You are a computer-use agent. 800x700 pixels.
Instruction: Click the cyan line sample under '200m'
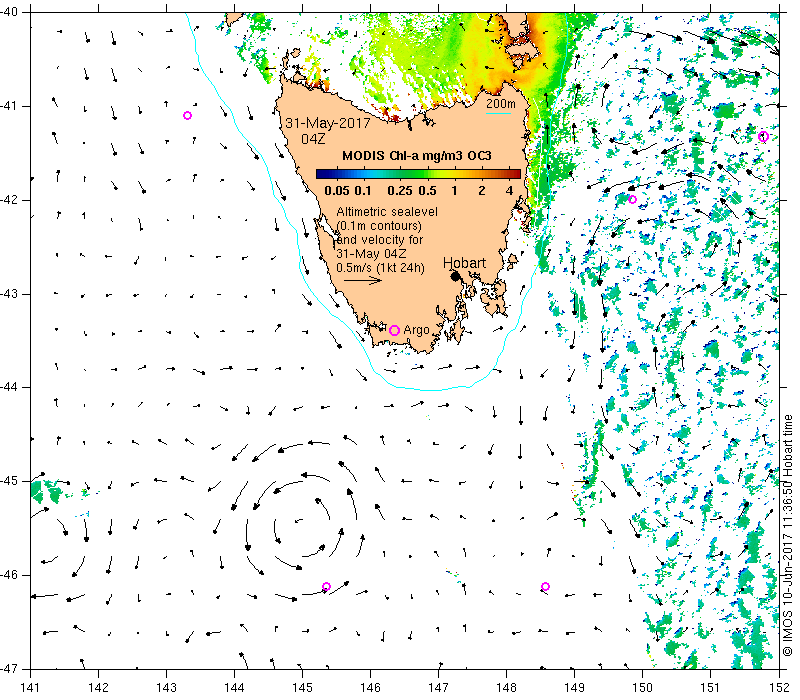pyautogui.click(x=498, y=113)
